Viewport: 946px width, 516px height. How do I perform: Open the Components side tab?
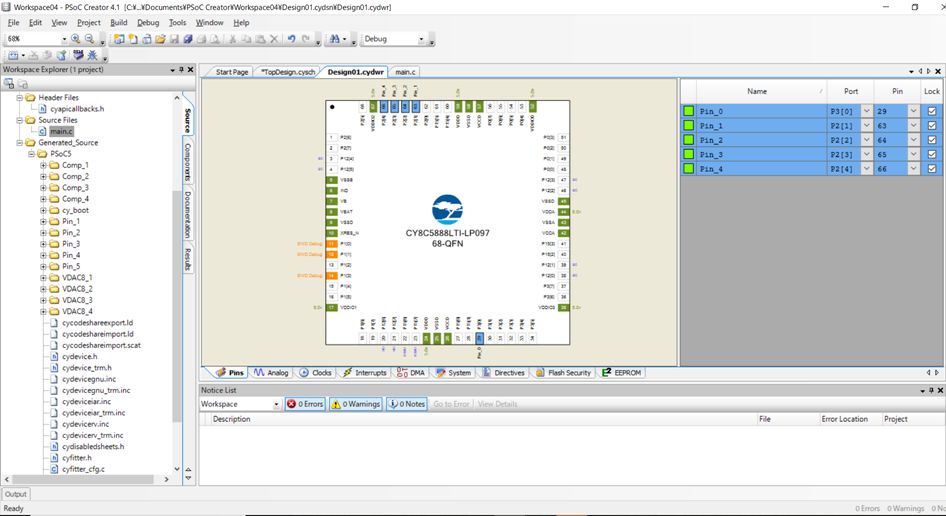coord(188,162)
